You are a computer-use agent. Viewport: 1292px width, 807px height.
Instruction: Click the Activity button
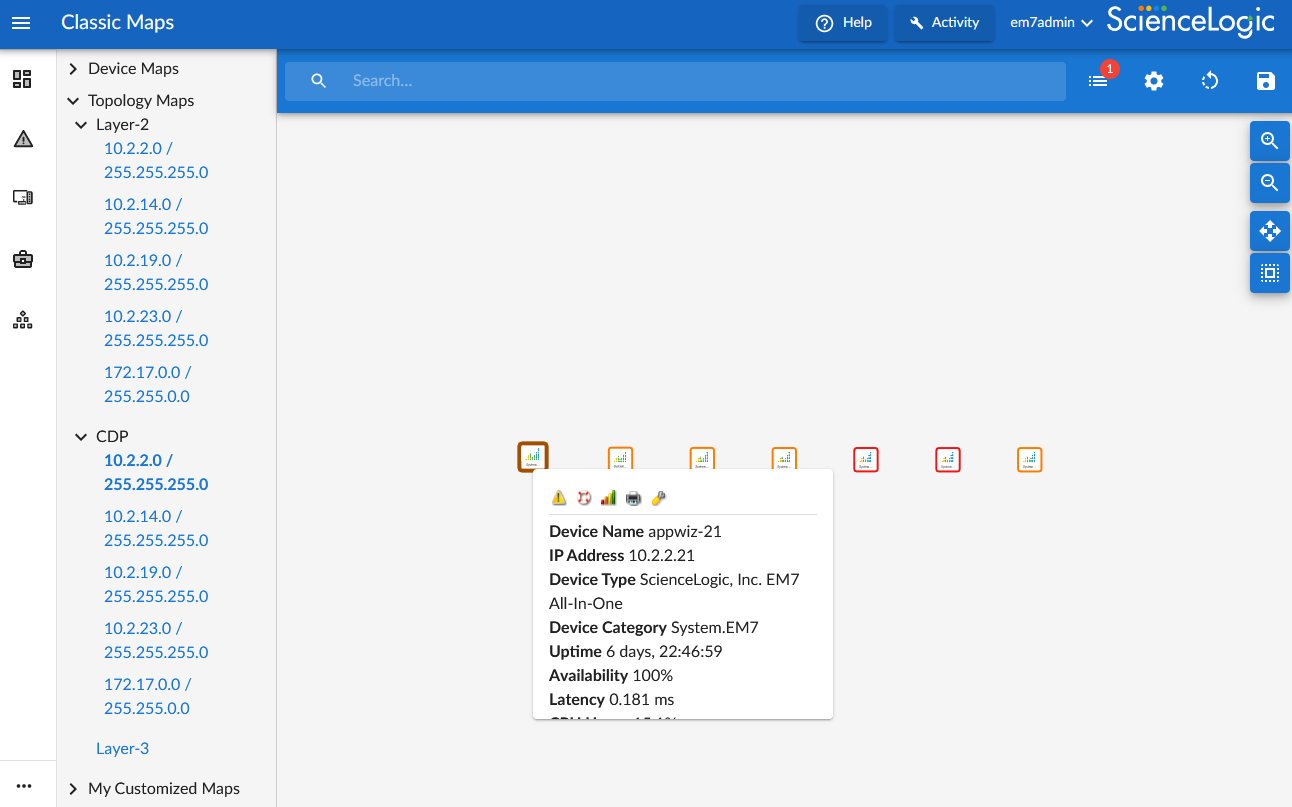[x=944, y=23]
